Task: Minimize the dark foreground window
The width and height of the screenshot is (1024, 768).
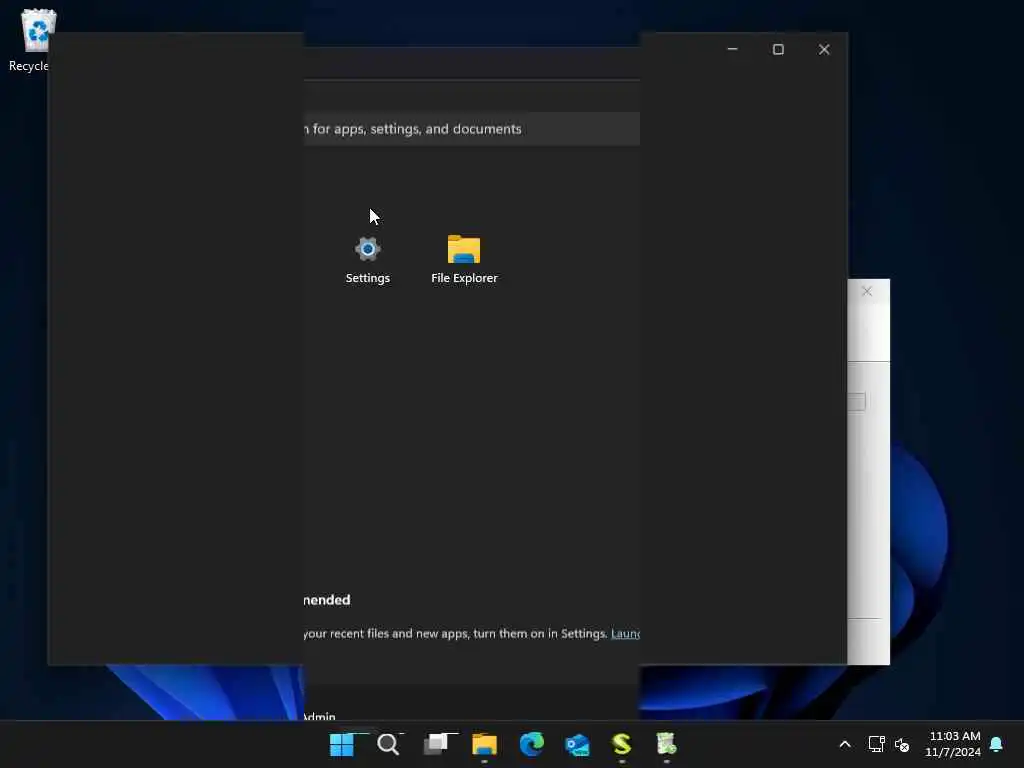Action: 733,49
